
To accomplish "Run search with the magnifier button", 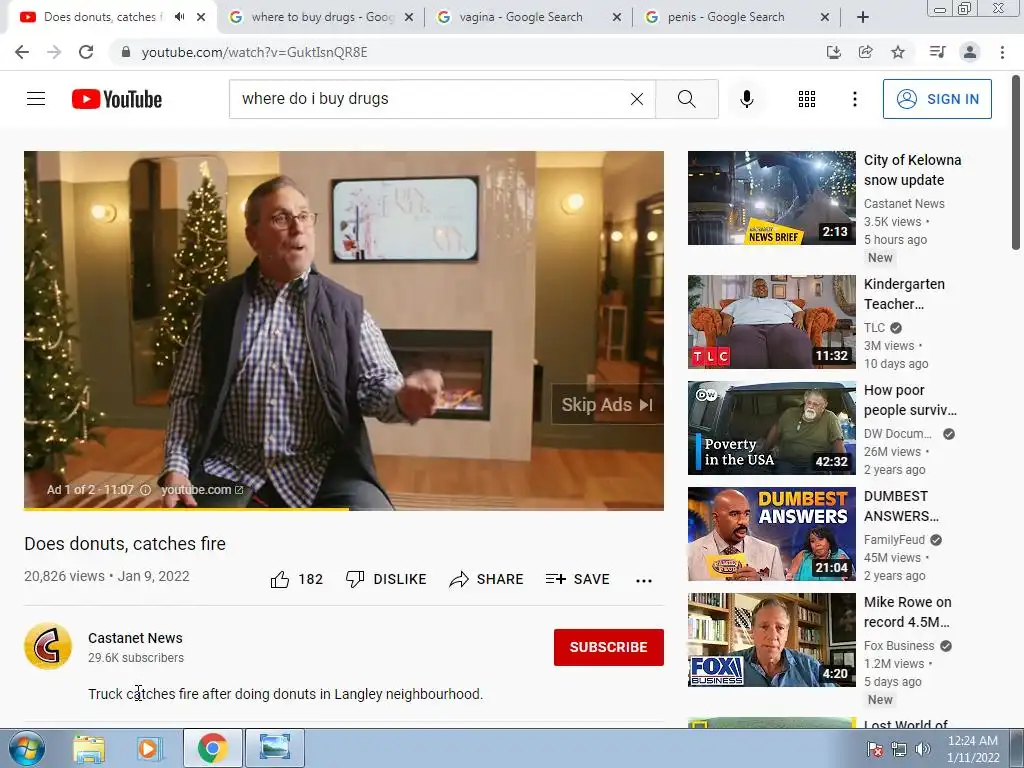I will [x=686, y=99].
